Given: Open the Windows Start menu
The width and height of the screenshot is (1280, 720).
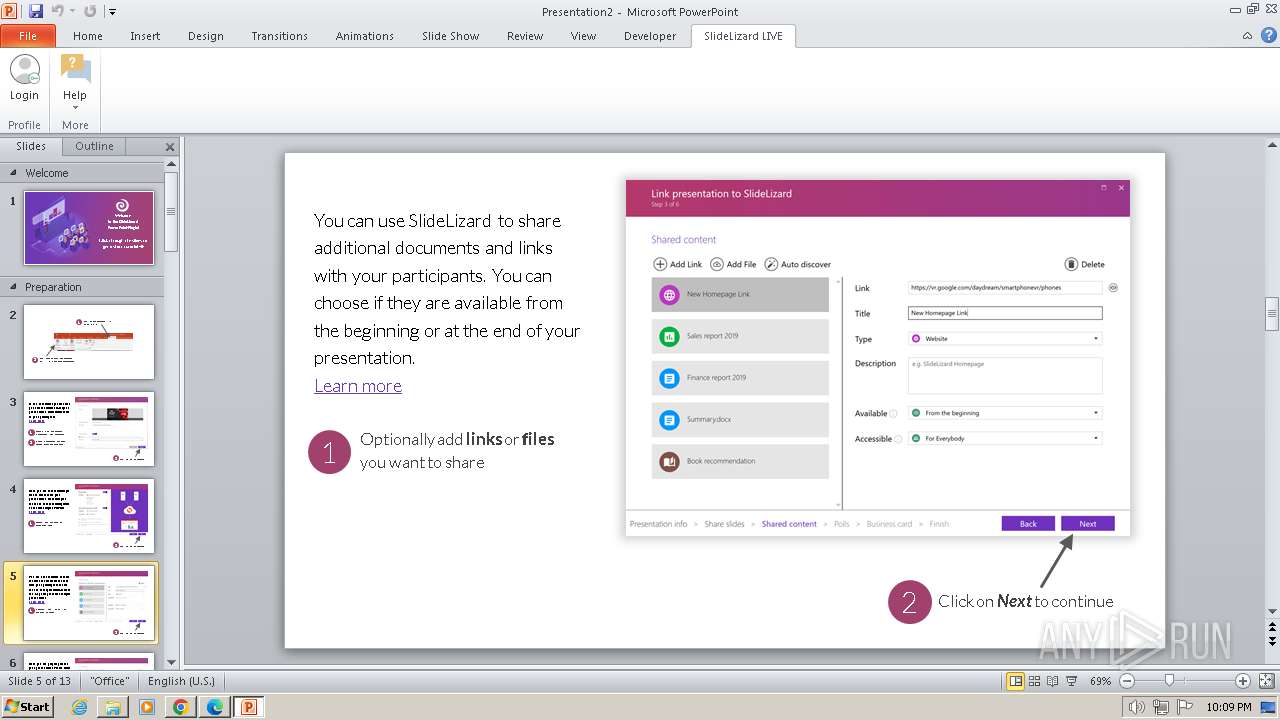Looking at the screenshot, I should pos(28,707).
